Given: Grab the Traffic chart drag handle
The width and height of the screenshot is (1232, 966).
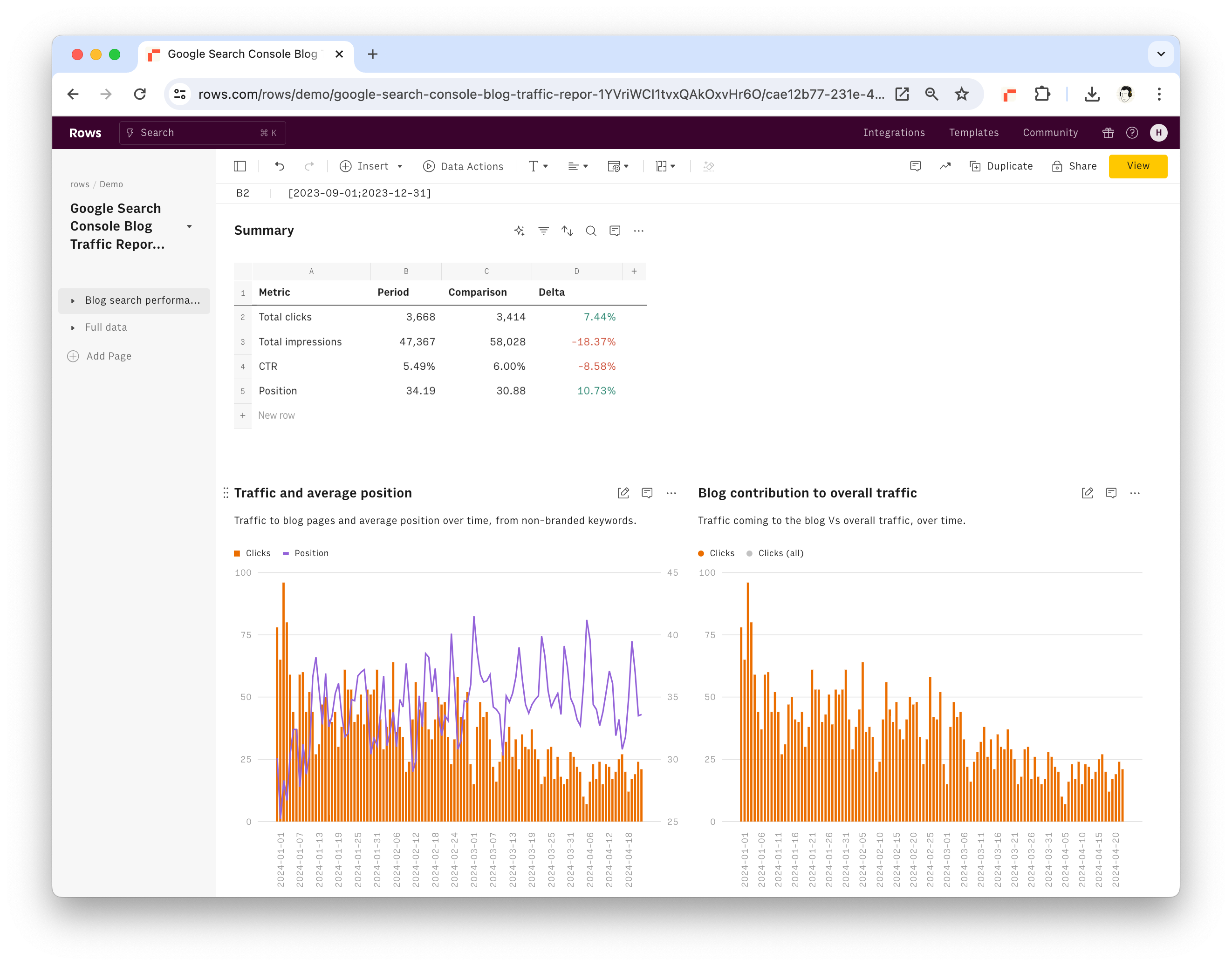Looking at the screenshot, I should click(x=226, y=493).
